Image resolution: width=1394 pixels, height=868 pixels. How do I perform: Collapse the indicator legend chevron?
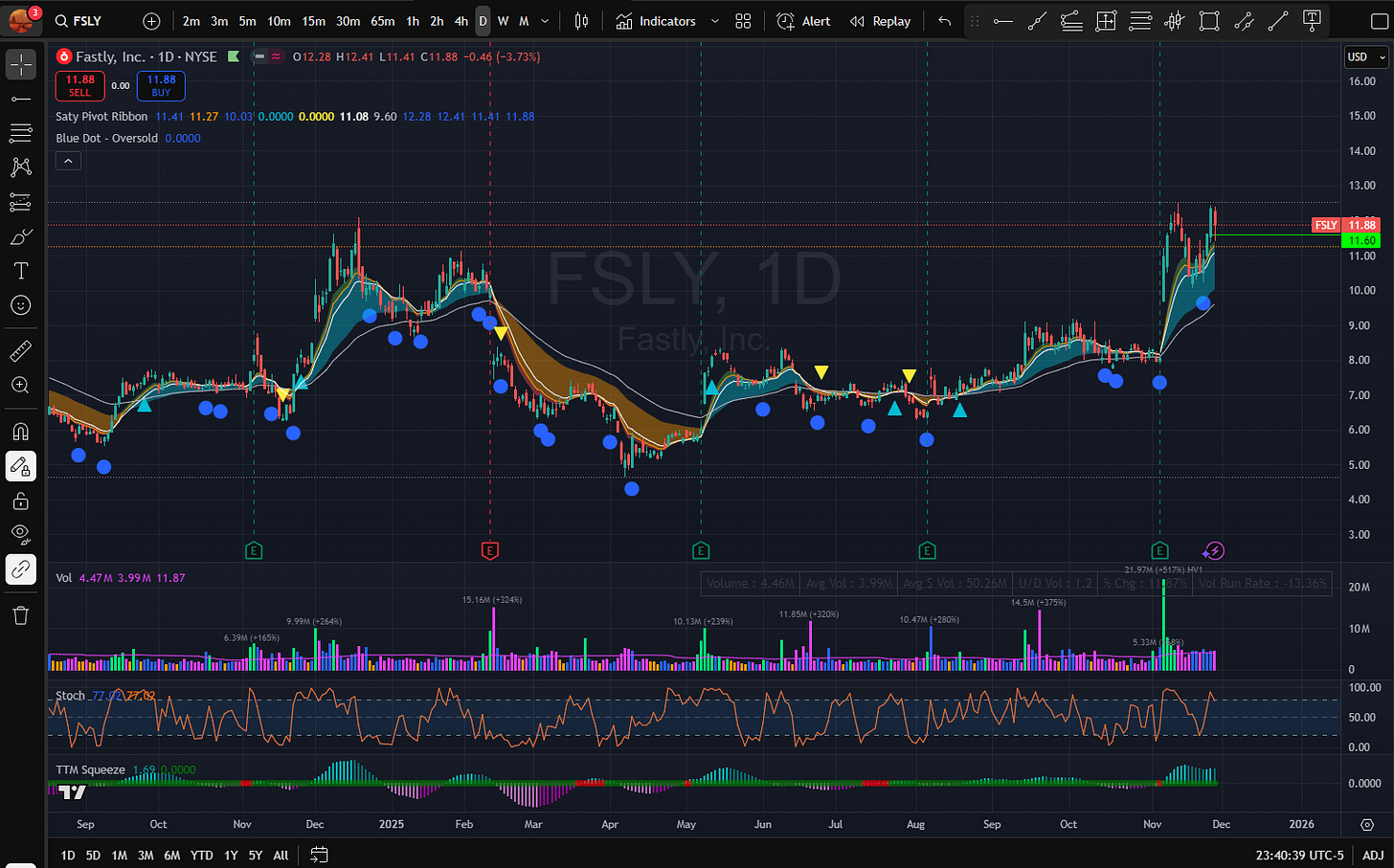coord(67,161)
